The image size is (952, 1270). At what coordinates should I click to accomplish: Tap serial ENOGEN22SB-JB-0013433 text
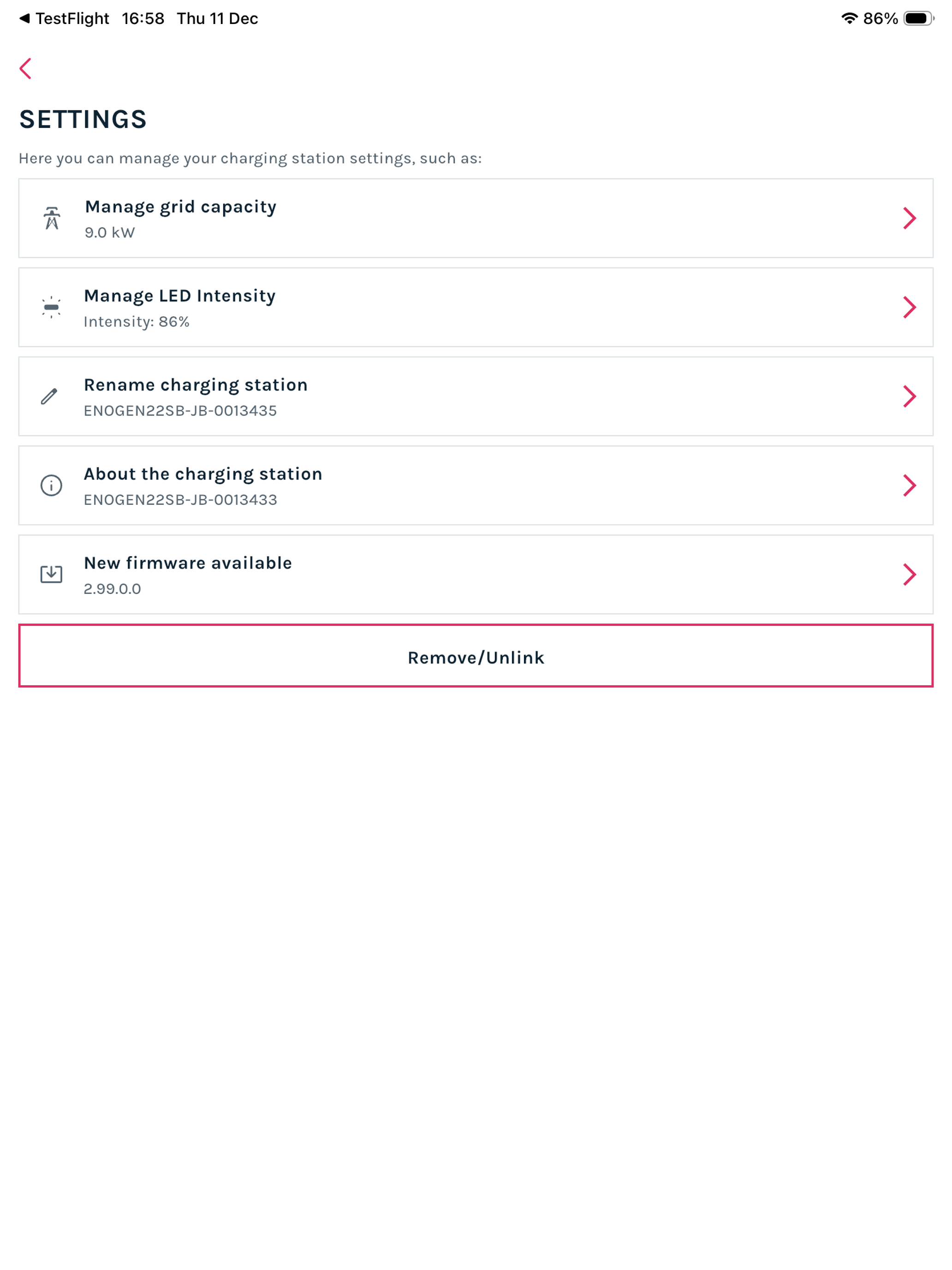pos(180,500)
